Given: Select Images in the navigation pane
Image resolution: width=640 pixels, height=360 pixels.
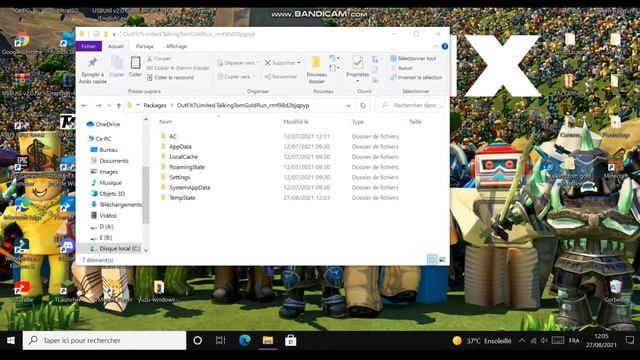Looking at the screenshot, I should tap(104, 172).
